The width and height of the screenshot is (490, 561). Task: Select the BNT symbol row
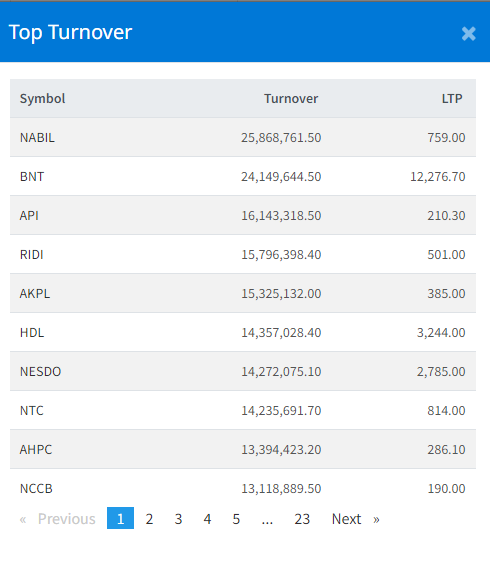(243, 176)
